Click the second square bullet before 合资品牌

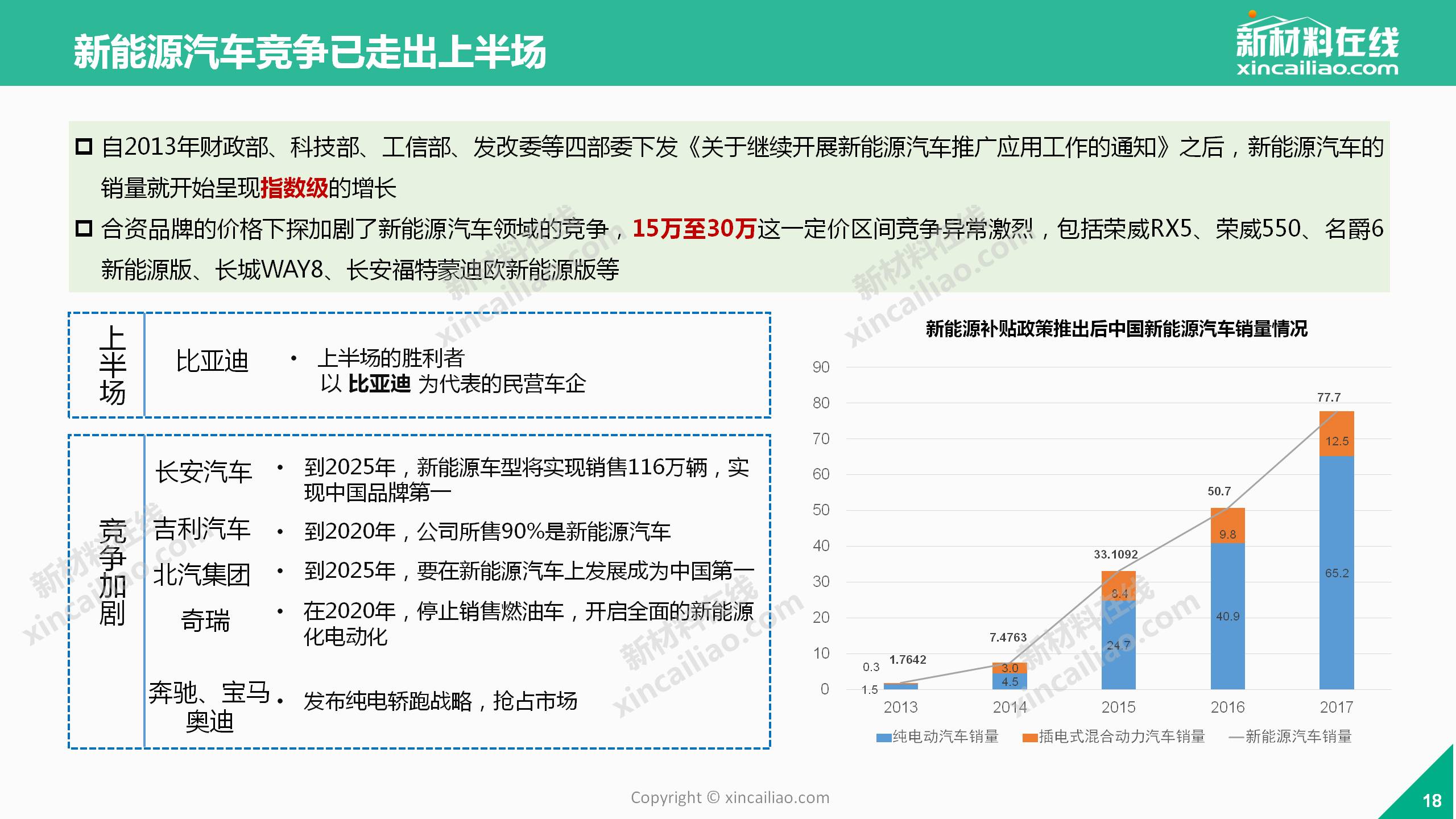coord(84,229)
